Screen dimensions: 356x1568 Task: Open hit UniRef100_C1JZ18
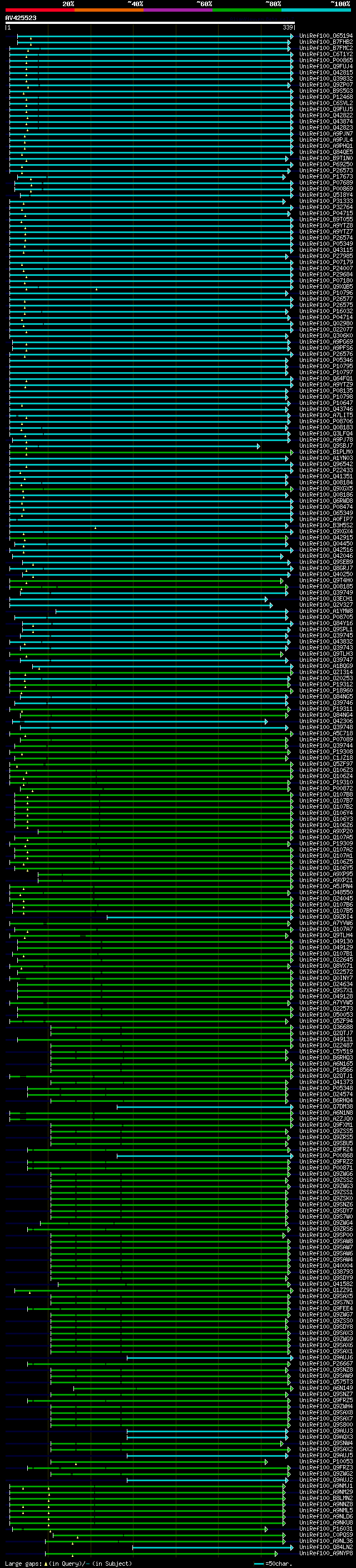[x=325, y=758]
